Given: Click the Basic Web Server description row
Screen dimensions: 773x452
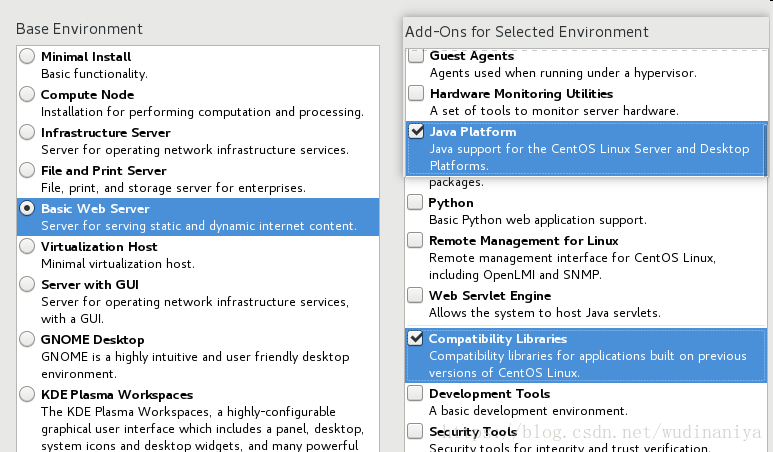Looking at the screenshot, I should [x=198, y=226].
